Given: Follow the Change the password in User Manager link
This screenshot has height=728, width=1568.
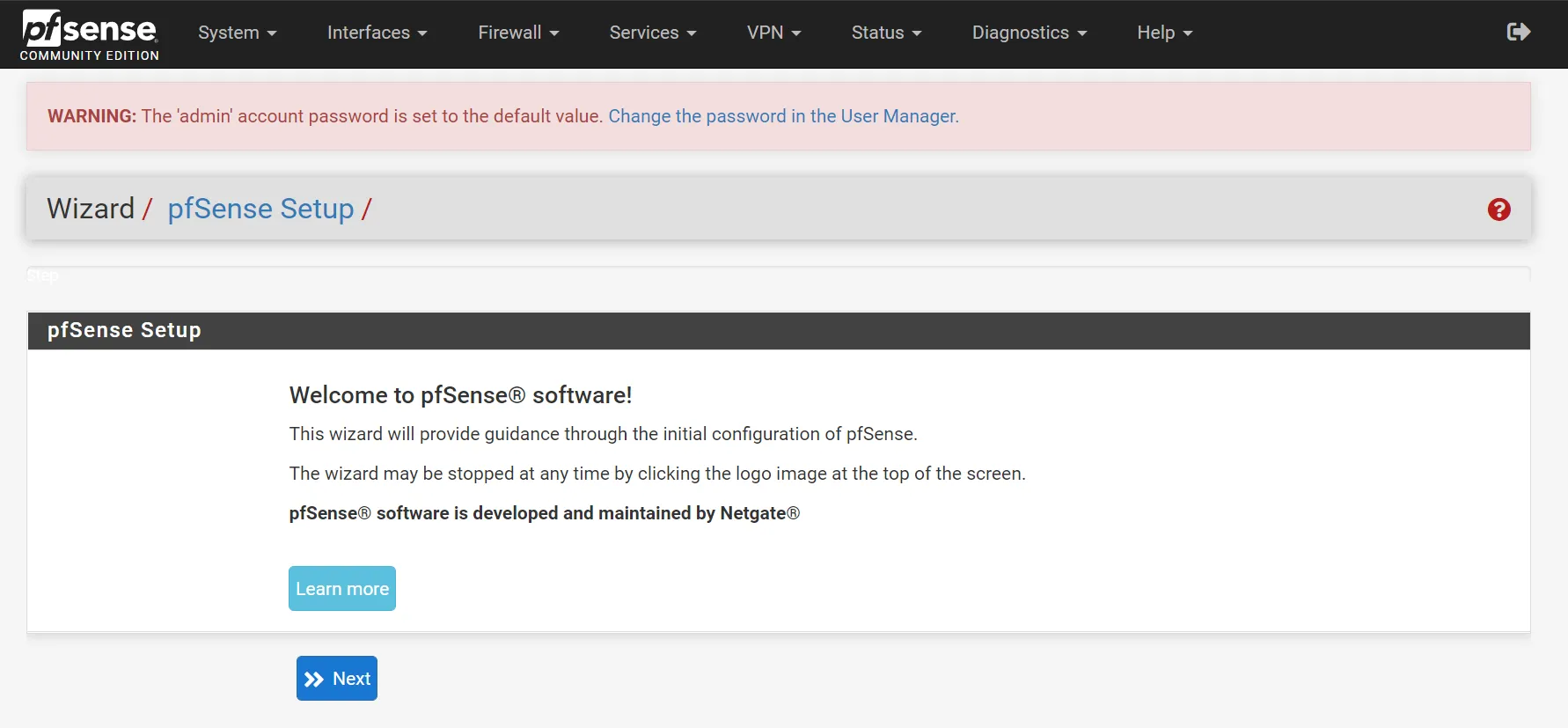Looking at the screenshot, I should [x=783, y=116].
